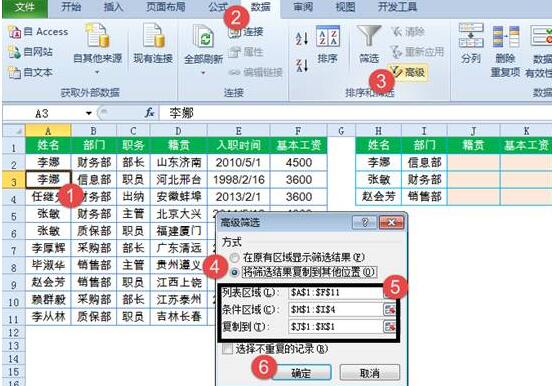The height and width of the screenshot is (386, 552).
Task: Click range picker for 复制到 field
Action: click(389, 327)
